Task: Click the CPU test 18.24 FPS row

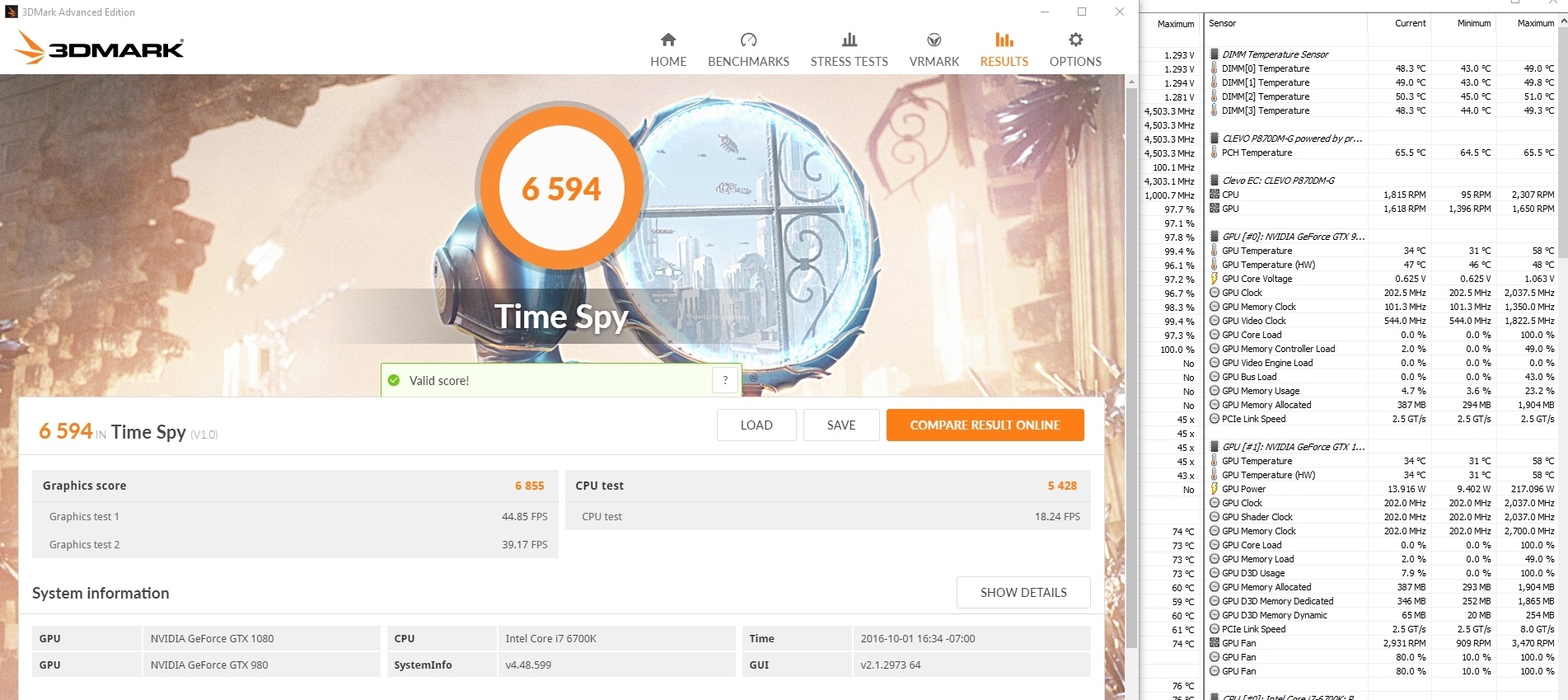Action: pos(828,516)
